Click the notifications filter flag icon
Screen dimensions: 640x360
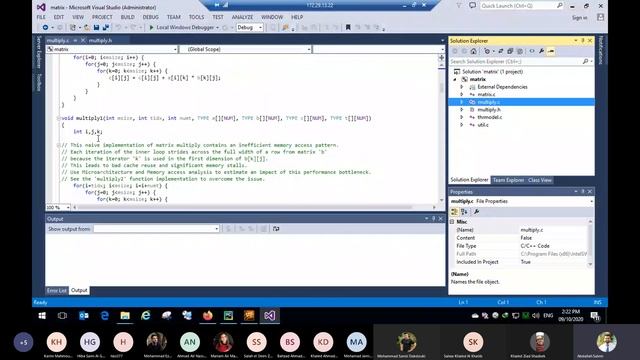click(459, 6)
